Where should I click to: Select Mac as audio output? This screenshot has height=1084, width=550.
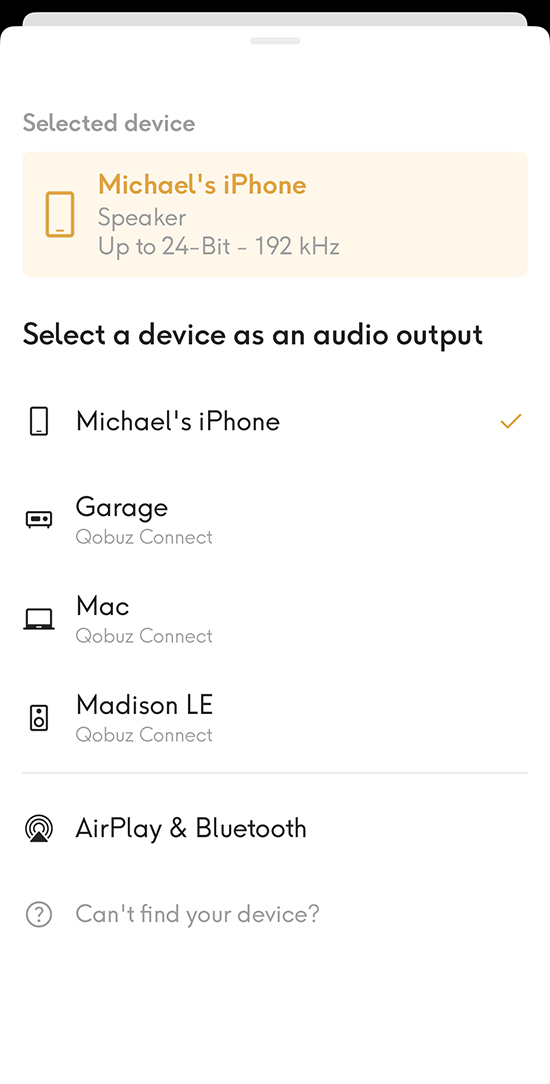275,619
